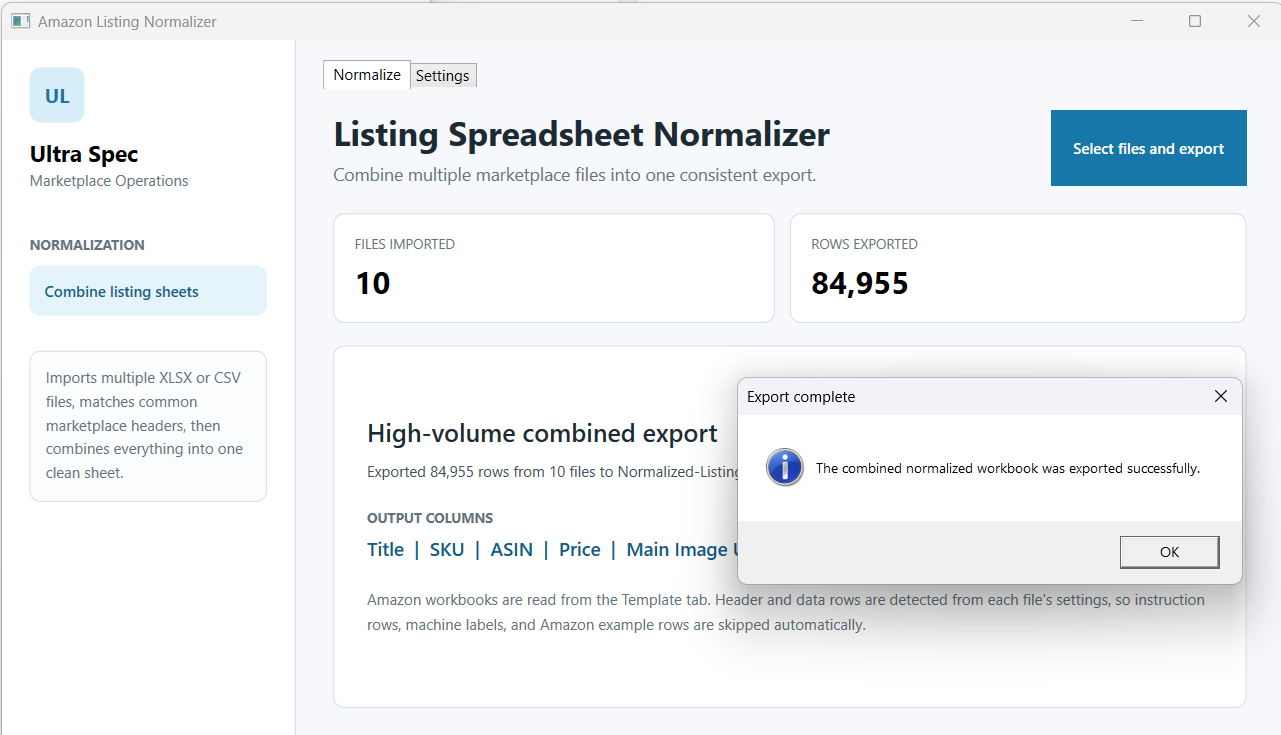This screenshot has height=735, width=1281.
Task: Open Combine listing sheets in sidebar
Action: pos(148,291)
